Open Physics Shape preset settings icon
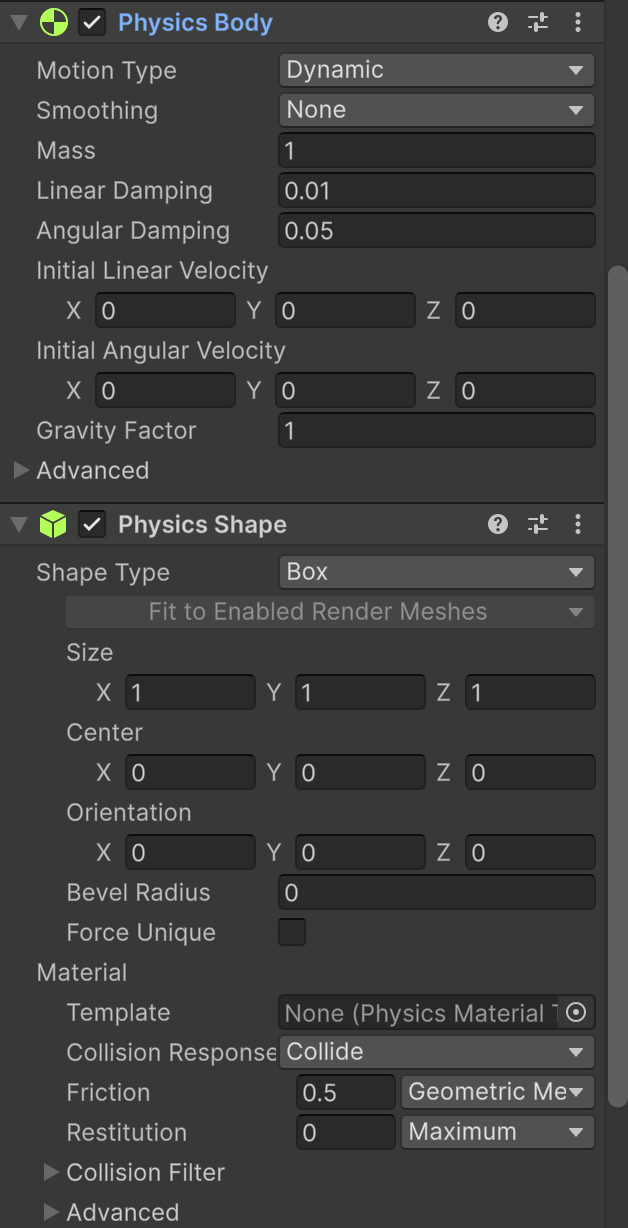628x1228 pixels. pos(538,524)
